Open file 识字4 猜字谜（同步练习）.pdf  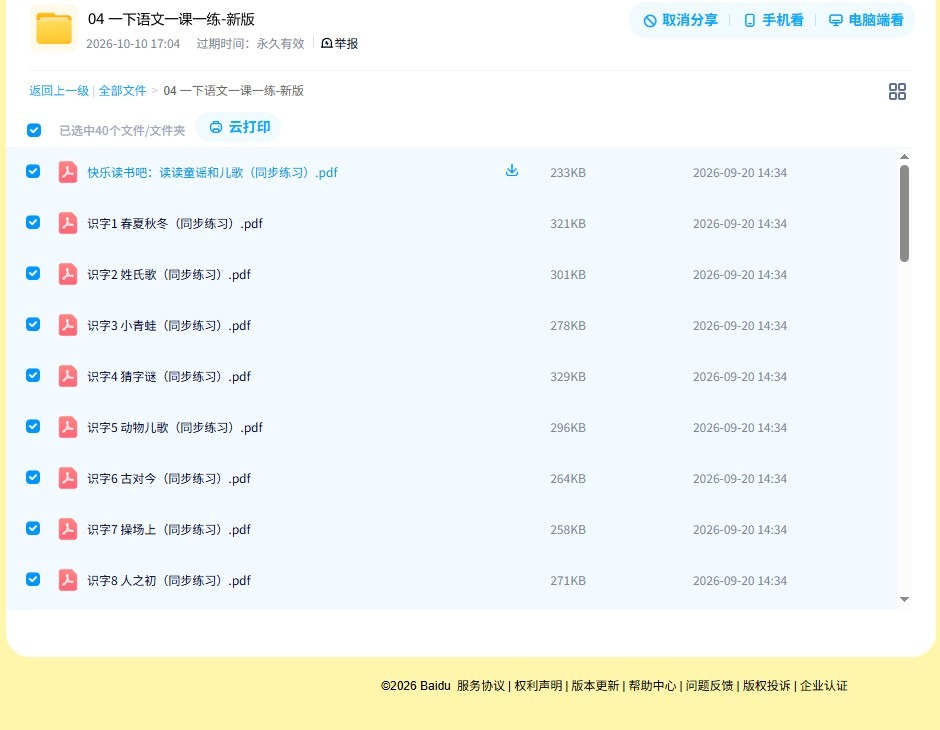169,376
